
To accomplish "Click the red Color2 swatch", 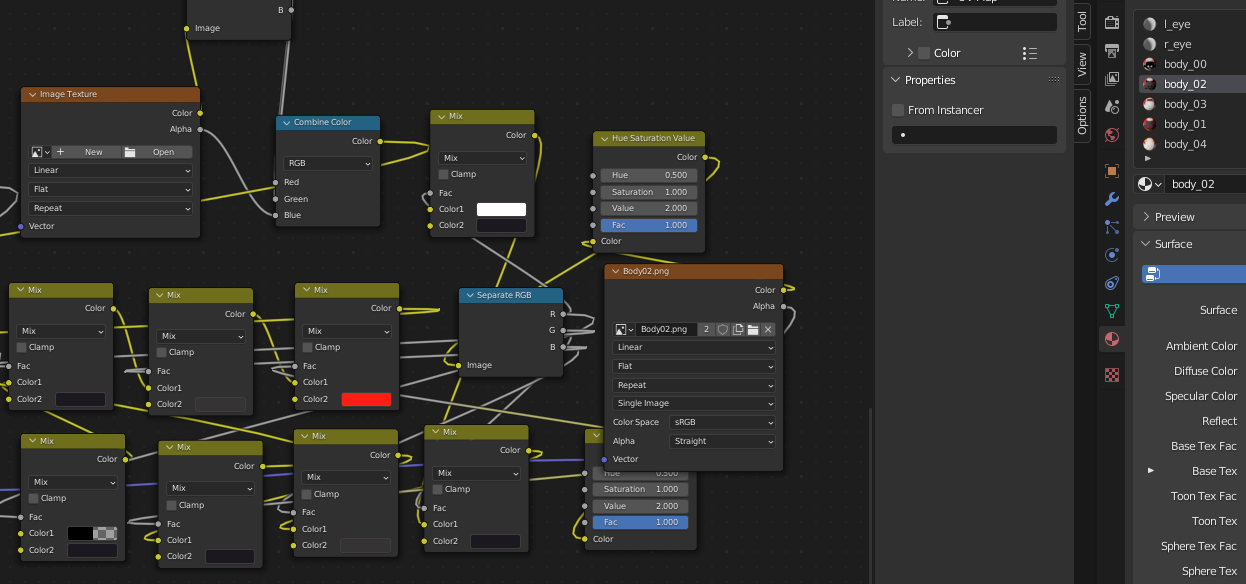I will click(366, 398).
